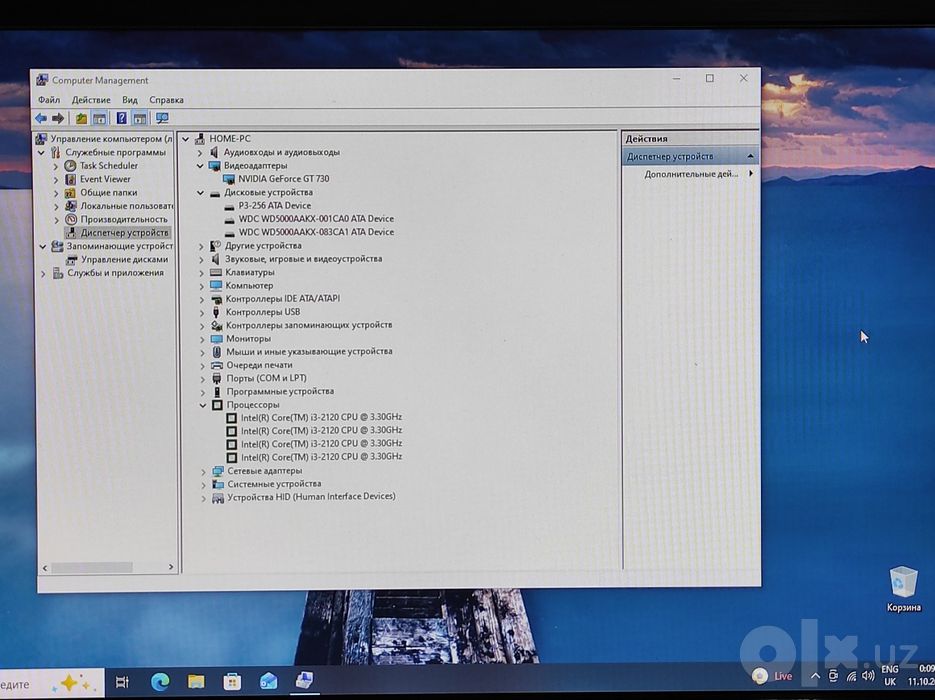Click the Help question mark toolbar icon
Screen dimensions: 935x700
coord(121,118)
